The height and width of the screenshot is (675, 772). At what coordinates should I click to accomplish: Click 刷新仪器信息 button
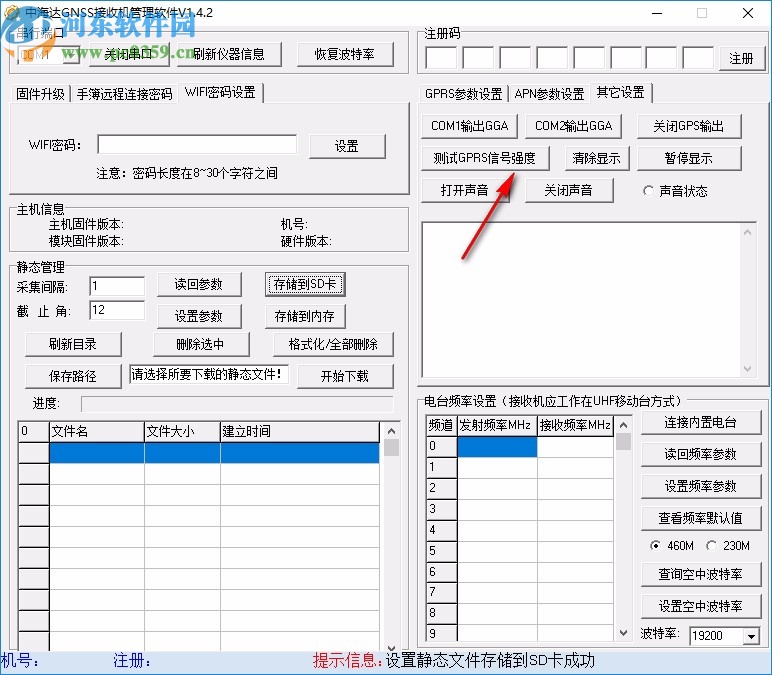(x=229, y=54)
